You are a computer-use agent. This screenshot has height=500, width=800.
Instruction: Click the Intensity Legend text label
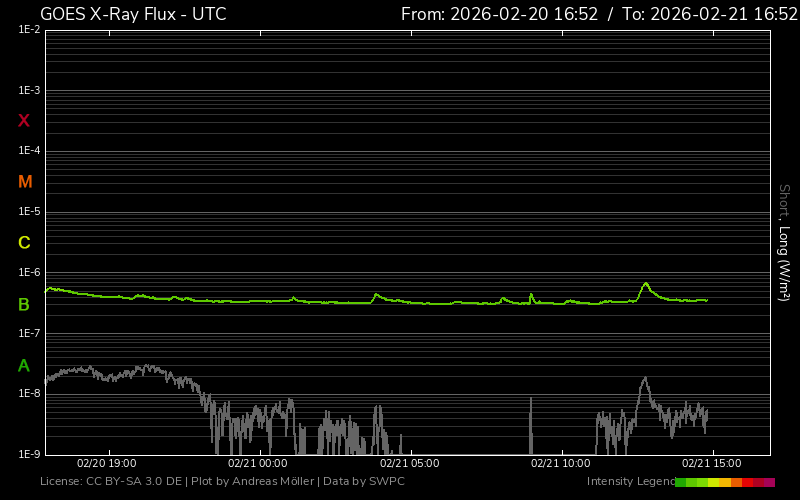point(630,482)
